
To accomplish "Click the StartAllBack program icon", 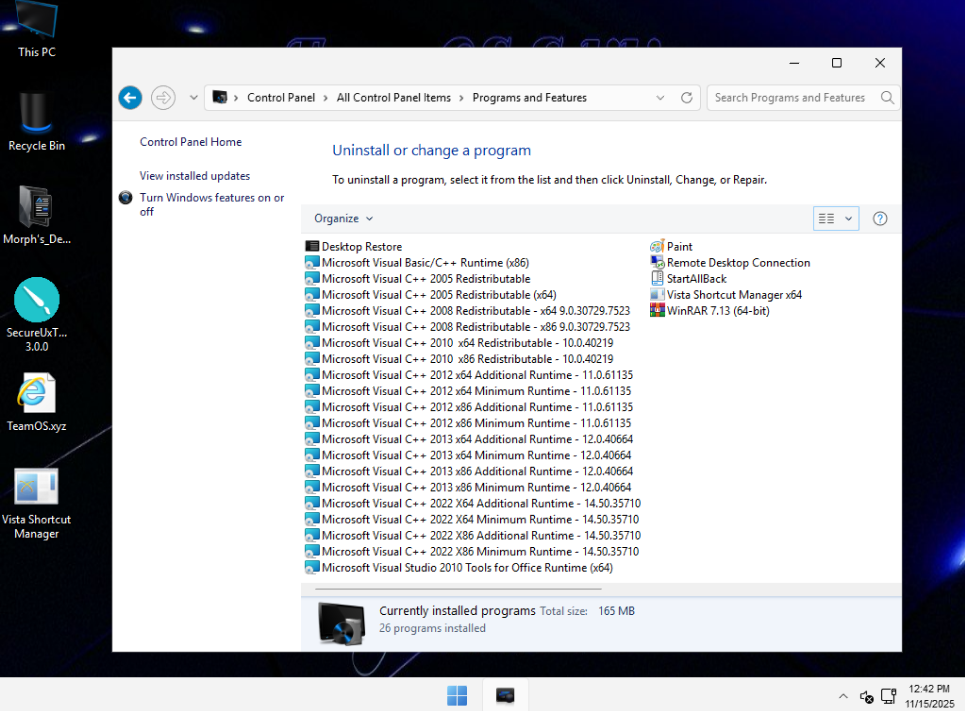I will (x=657, y=278).
